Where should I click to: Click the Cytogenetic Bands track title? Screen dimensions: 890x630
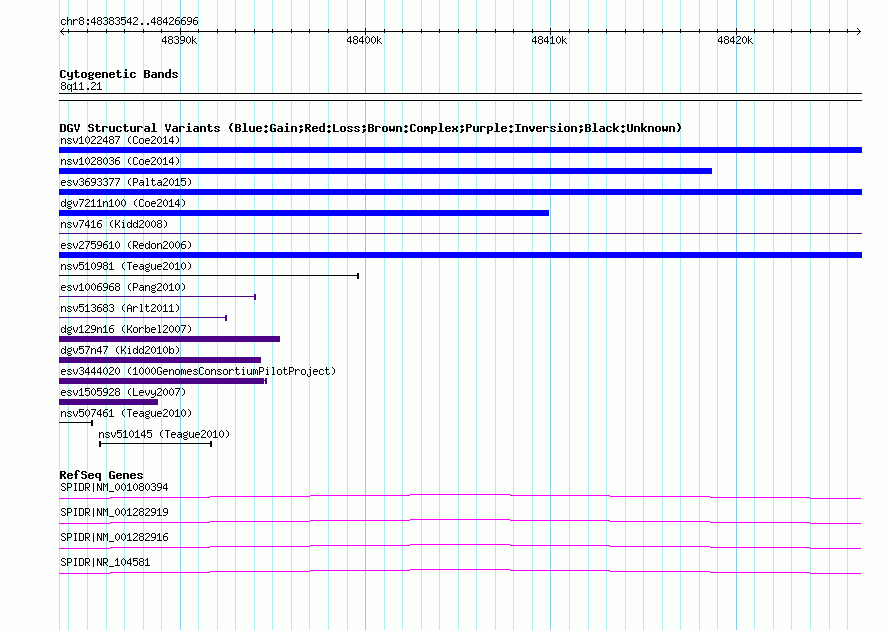119,74
